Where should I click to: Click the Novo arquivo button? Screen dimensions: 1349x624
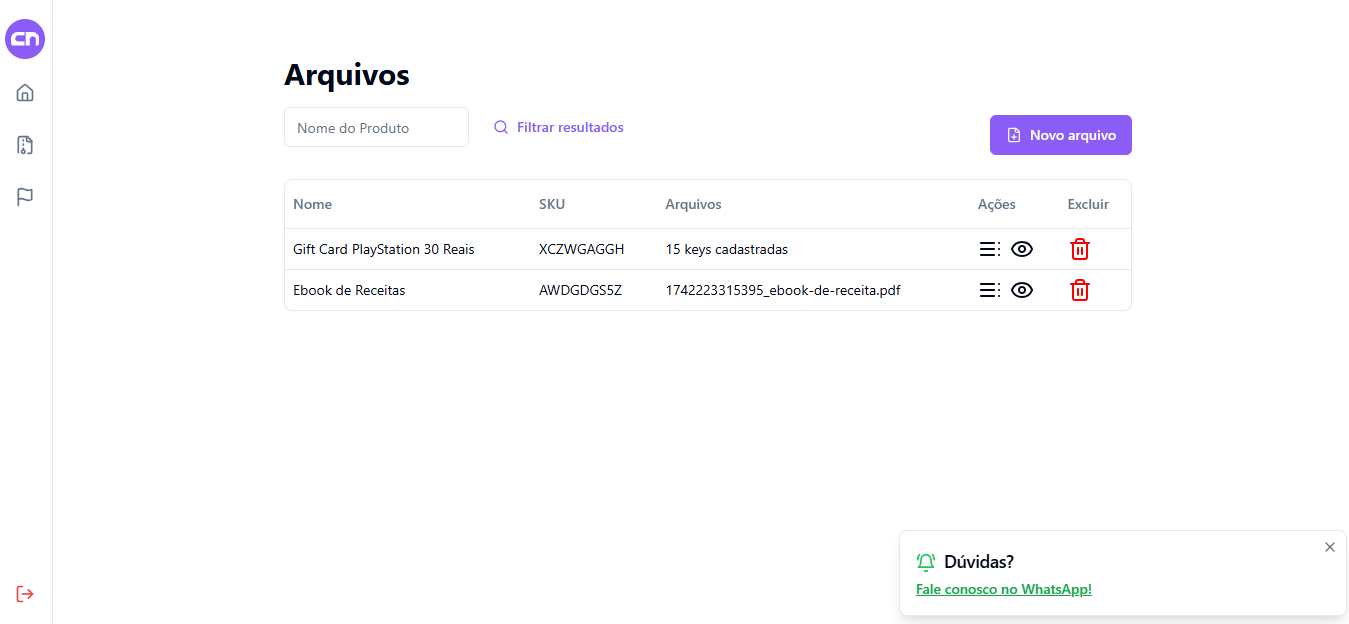coord(1060,135)
